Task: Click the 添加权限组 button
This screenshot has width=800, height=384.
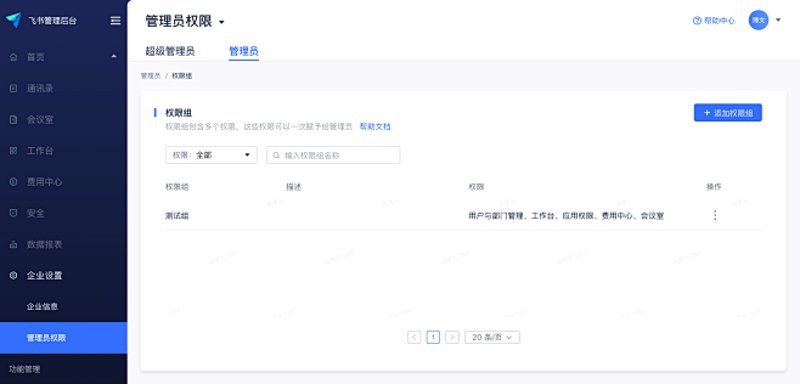Action: tap(728, 113)
